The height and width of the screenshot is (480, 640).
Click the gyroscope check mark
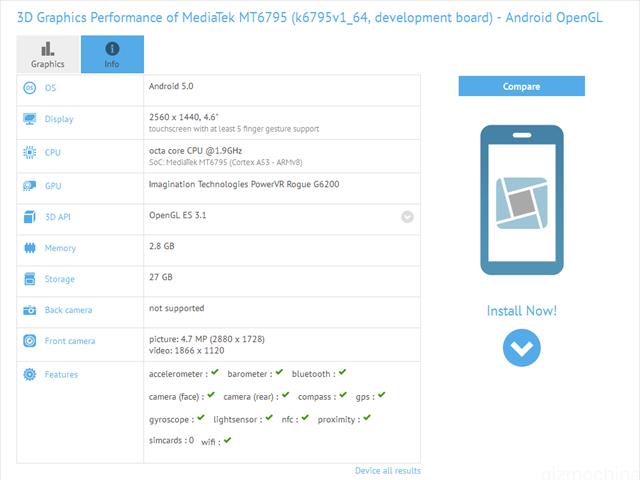[x=201, y=418]
